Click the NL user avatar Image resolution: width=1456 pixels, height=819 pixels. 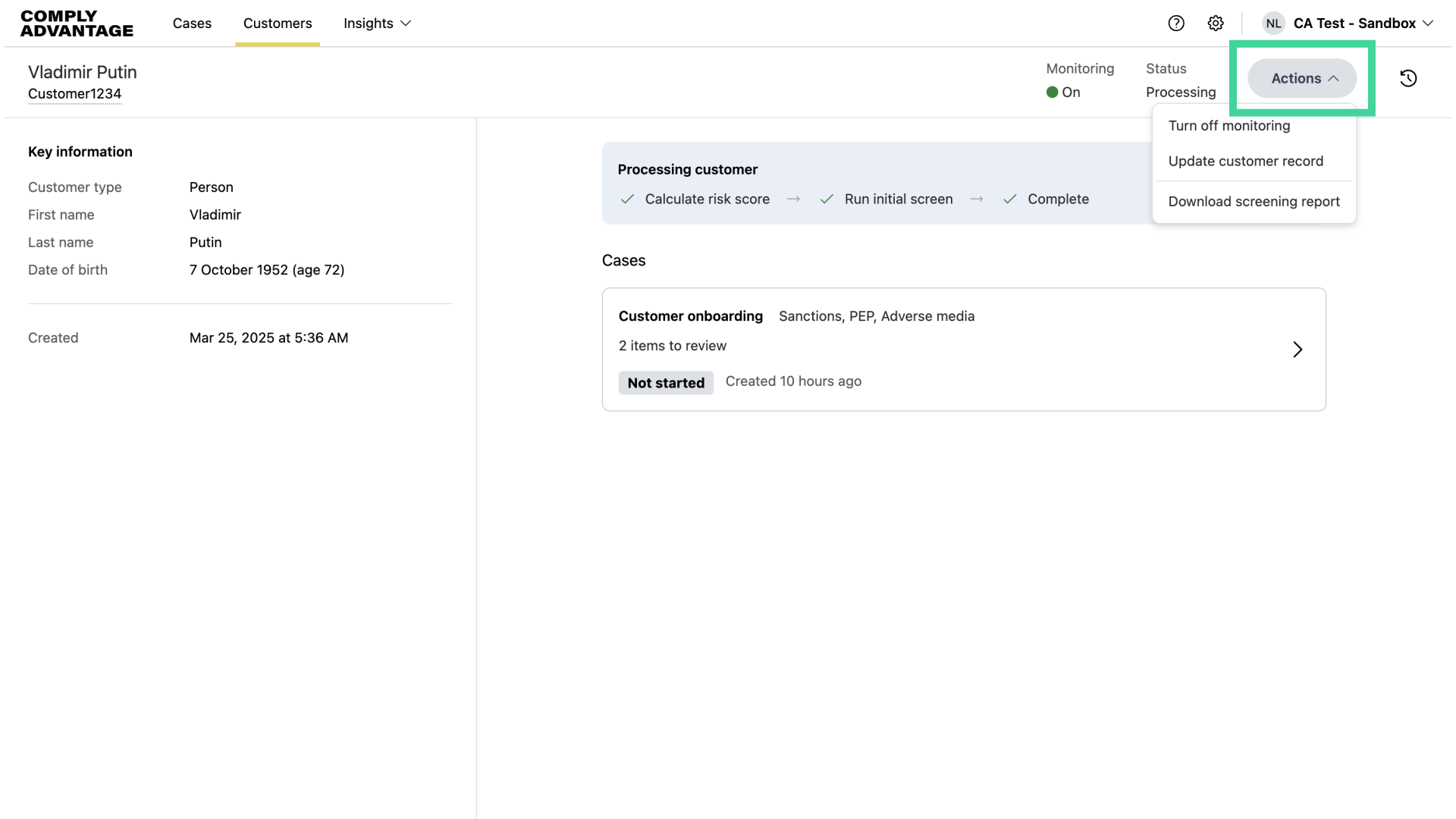1273,23
